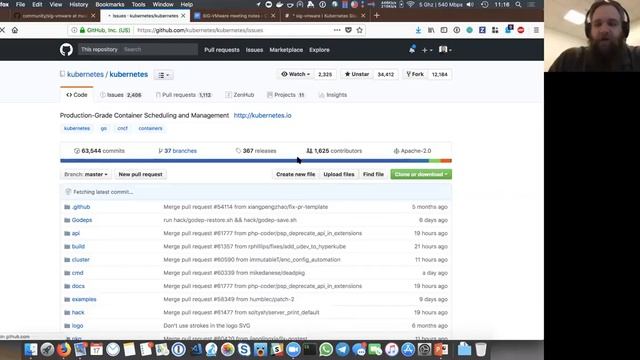The height and width of the screenshot is (360, 640).
Task: Close the Issues kubernetes tab
Action: point(183,16)
